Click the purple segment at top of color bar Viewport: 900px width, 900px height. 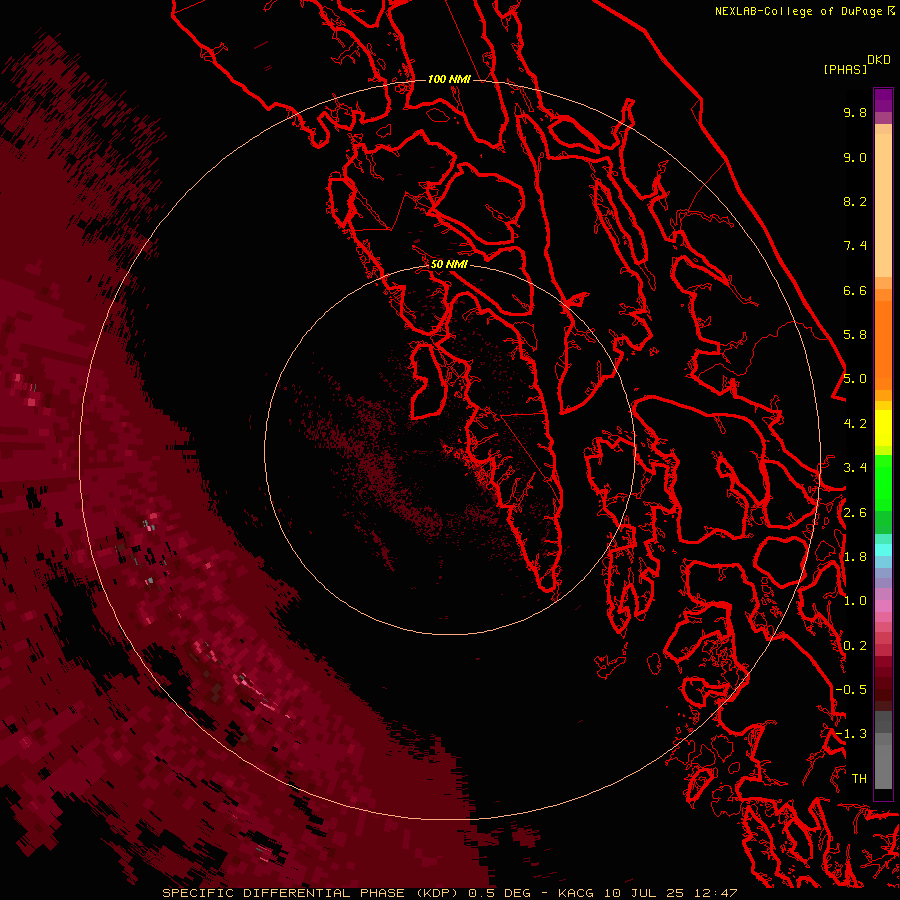[x=883, y=99]
